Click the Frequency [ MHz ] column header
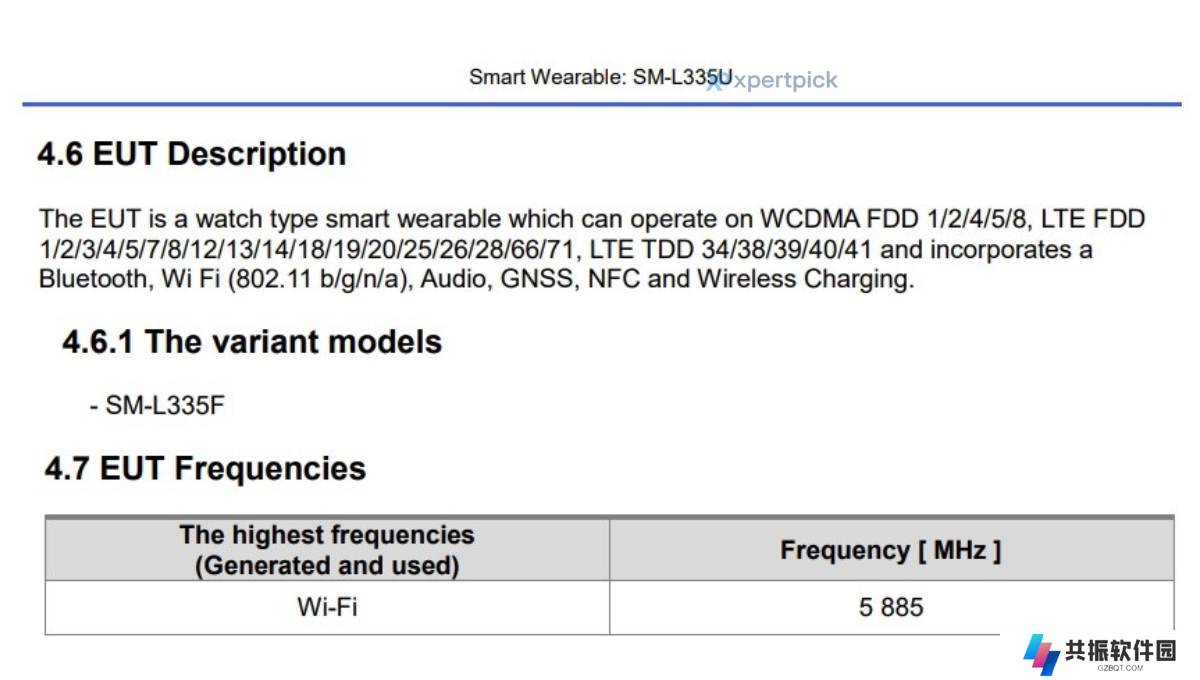The image size is (1200, 680). click(891, 550)
